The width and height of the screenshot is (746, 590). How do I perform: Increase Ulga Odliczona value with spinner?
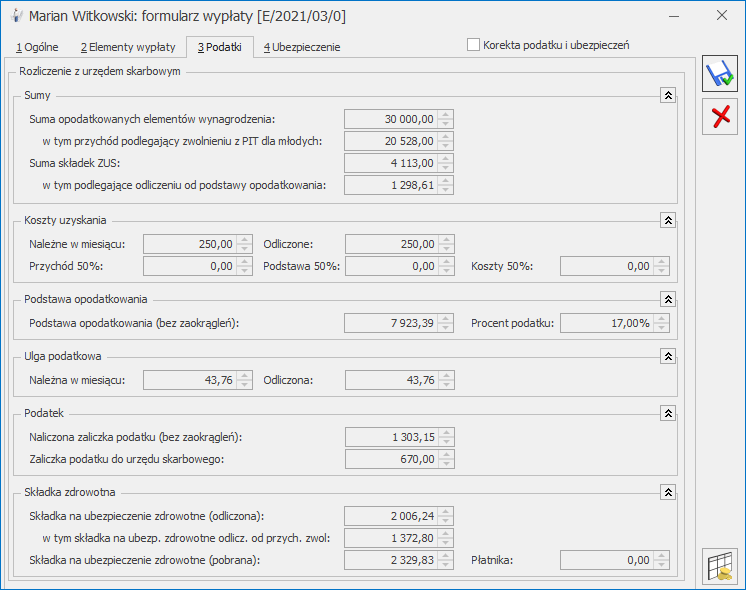(x=446, y=376)
